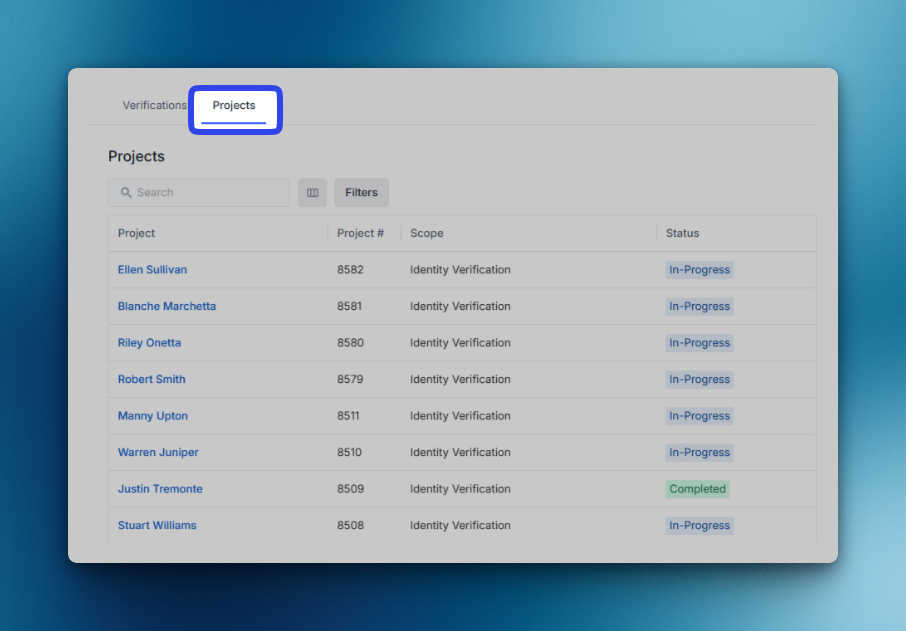
Task: Switch to the Verifications tab
Action: click(x=154, y=105)
